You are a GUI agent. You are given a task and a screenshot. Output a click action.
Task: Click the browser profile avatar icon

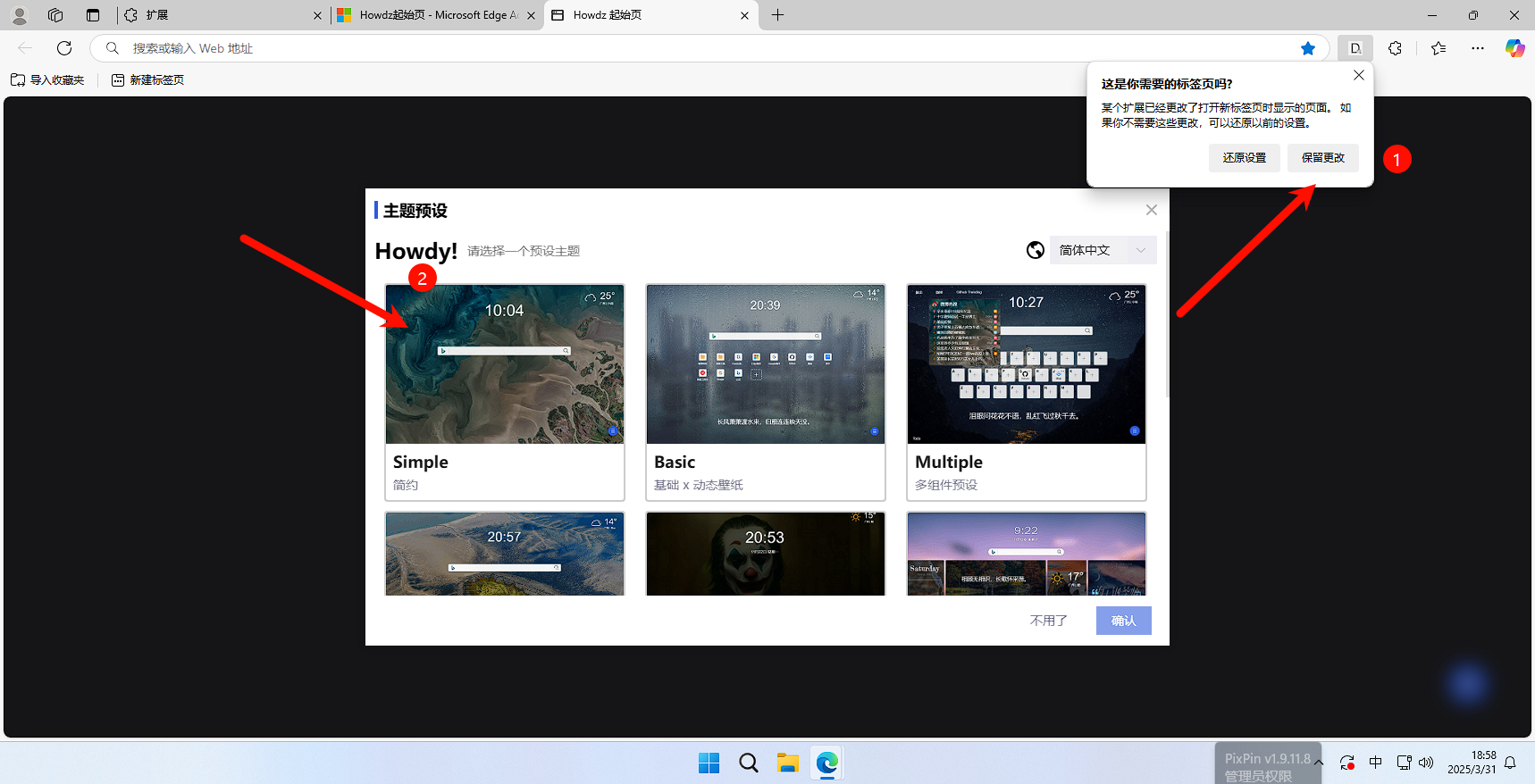(x=19, y=15)
